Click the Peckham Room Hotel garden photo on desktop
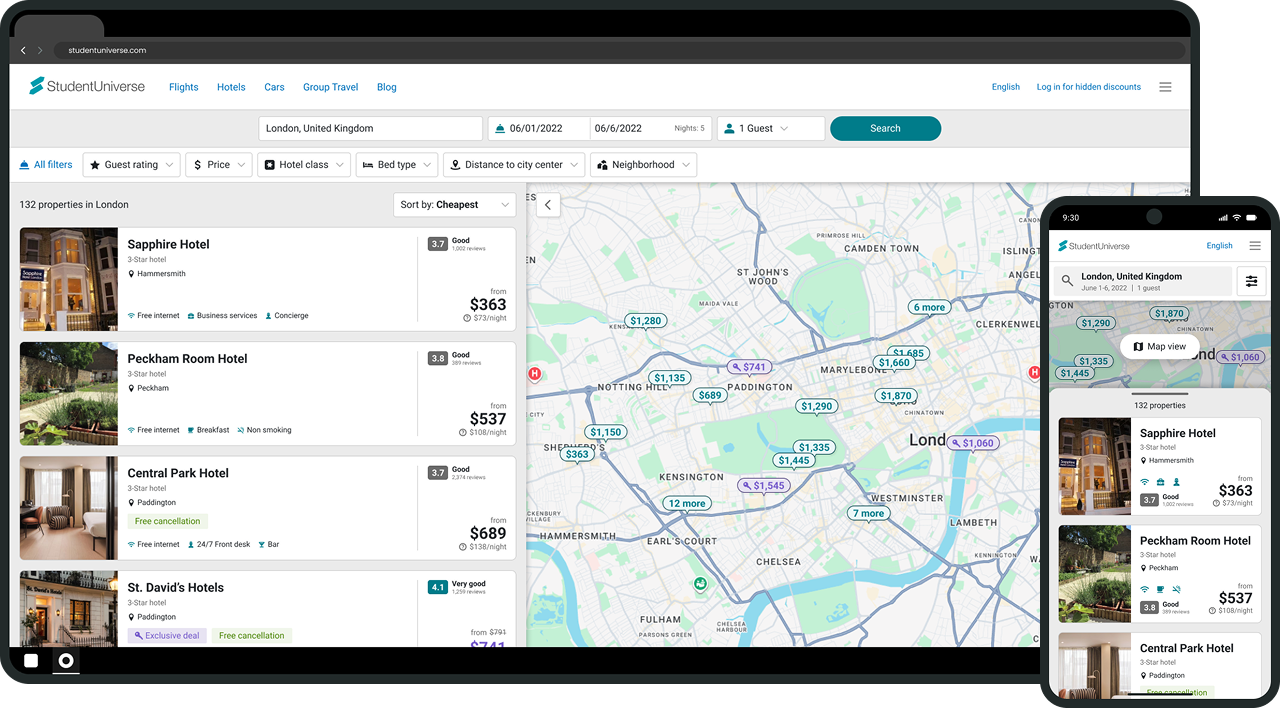Image resolution: width=1280 pixels, height=708 pixels. (x=69, y=394)
